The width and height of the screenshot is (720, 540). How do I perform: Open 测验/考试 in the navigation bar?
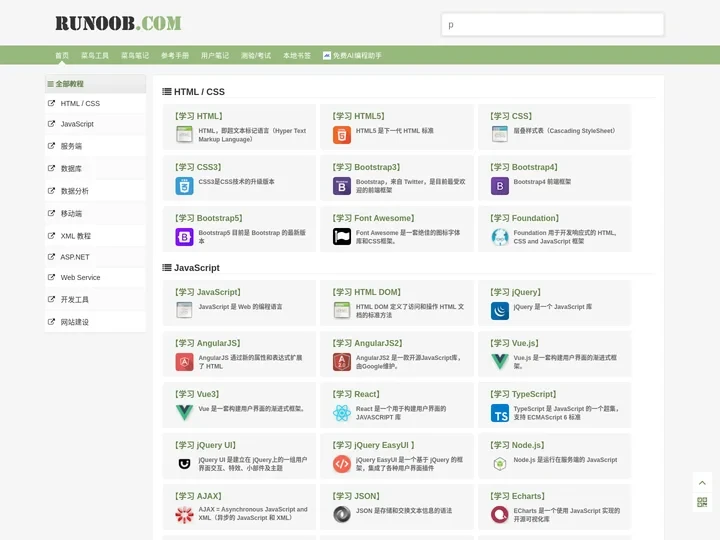pos(256,56)
